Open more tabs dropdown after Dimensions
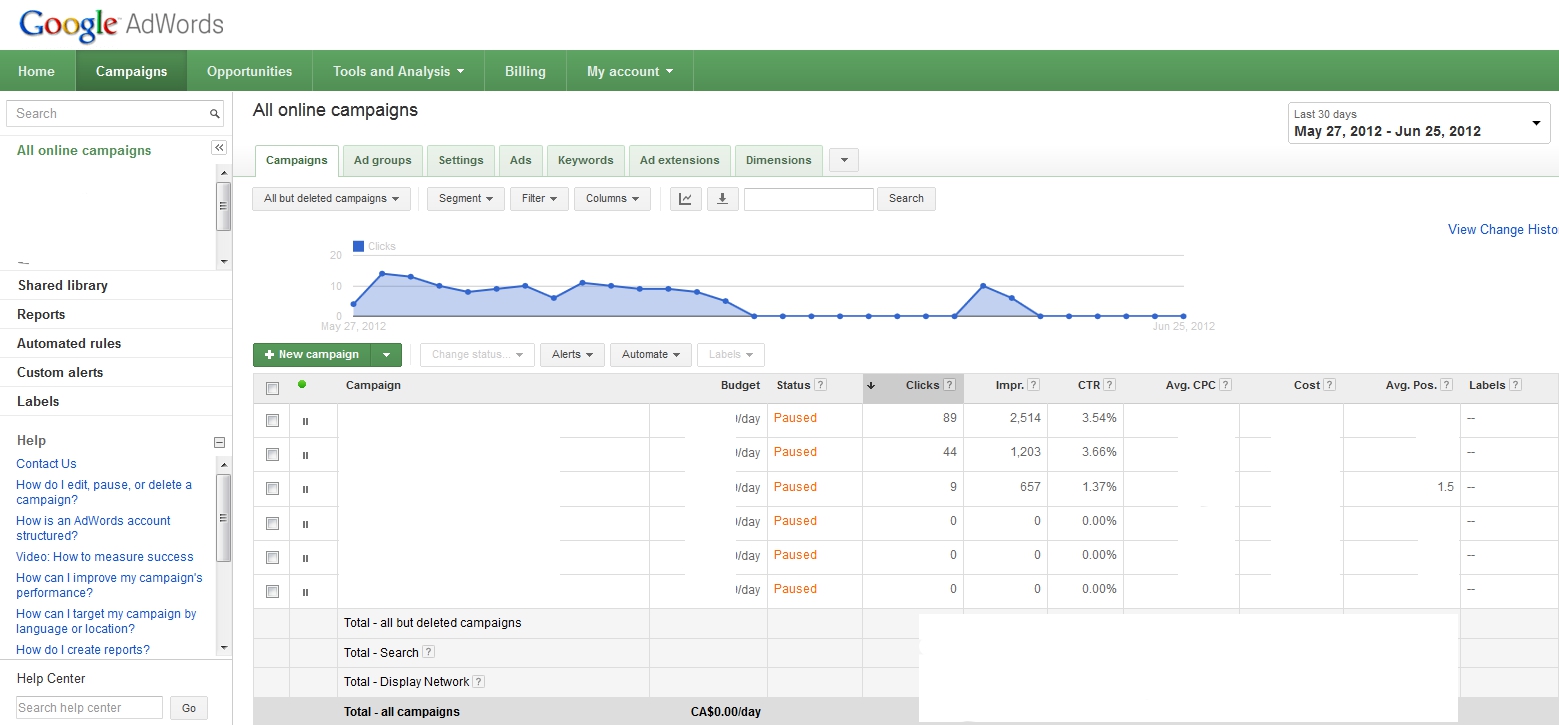 click(844, 160)
